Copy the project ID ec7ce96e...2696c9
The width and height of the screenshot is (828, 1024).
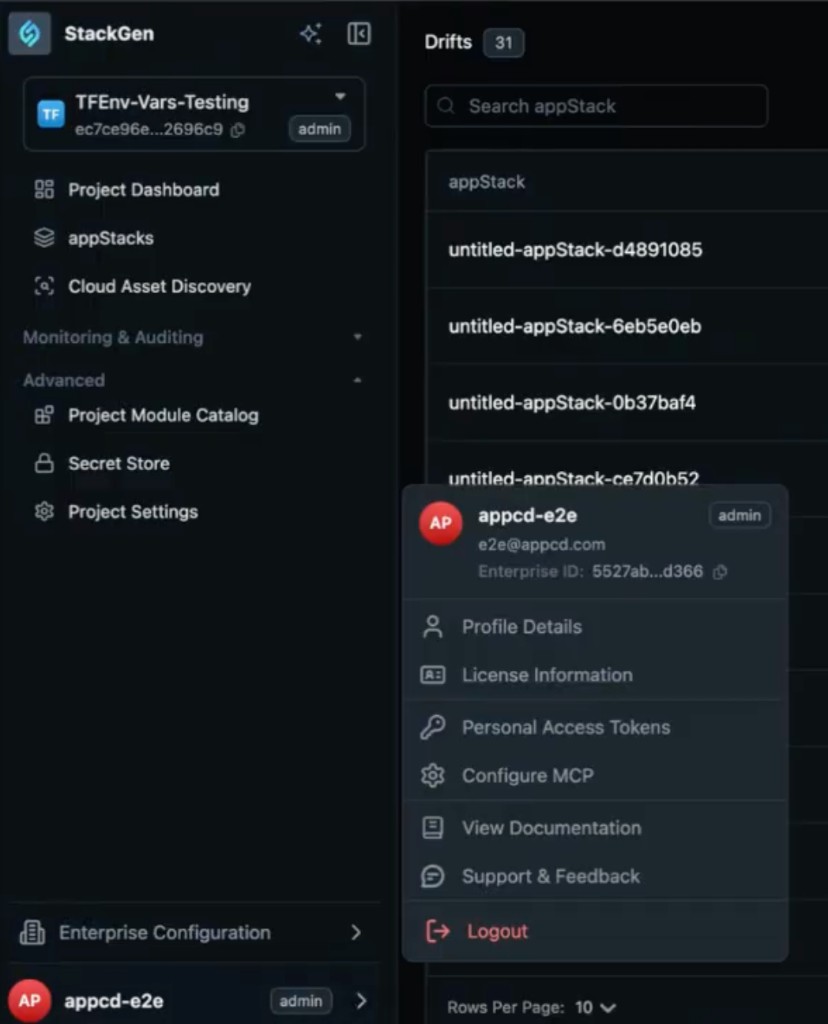[238, 129]
